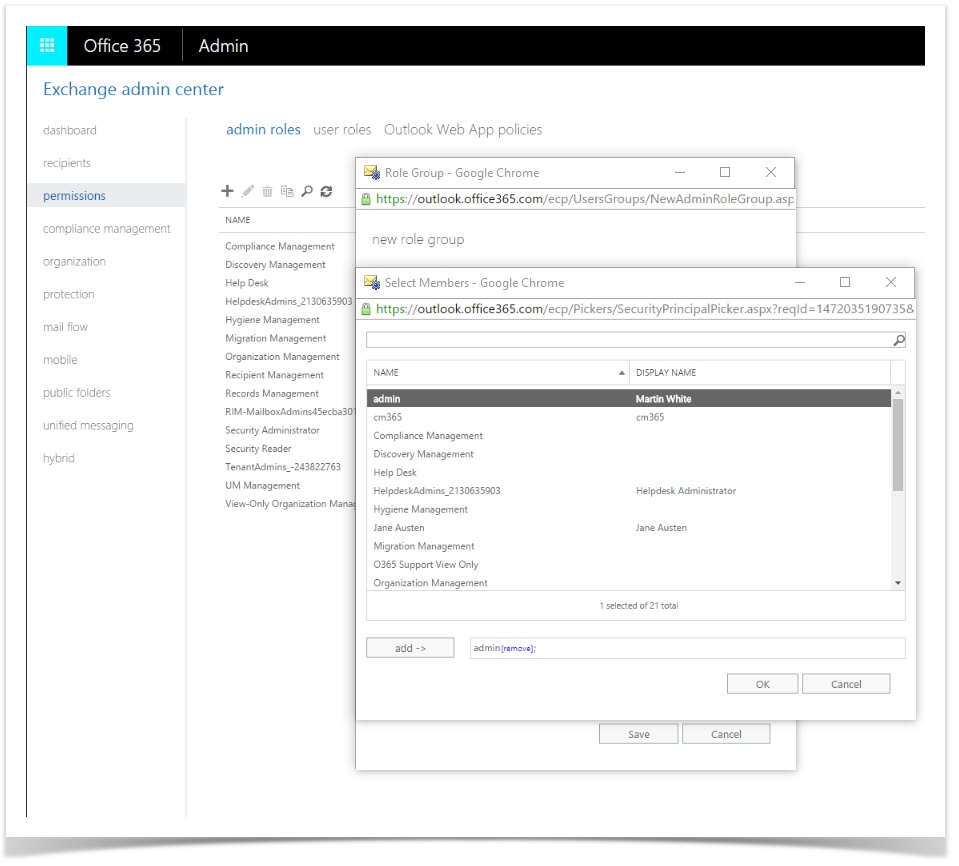This screenshot has height=866, width=959.
Task: Select Security Reader in admin roles list
Action: coord(258,449)
